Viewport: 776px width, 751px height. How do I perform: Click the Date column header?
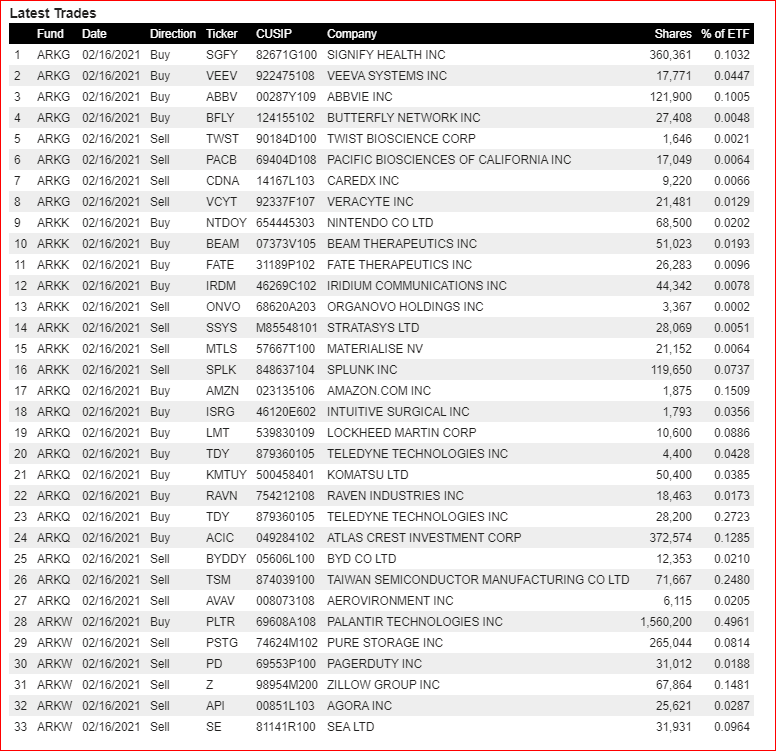point(94,34)
